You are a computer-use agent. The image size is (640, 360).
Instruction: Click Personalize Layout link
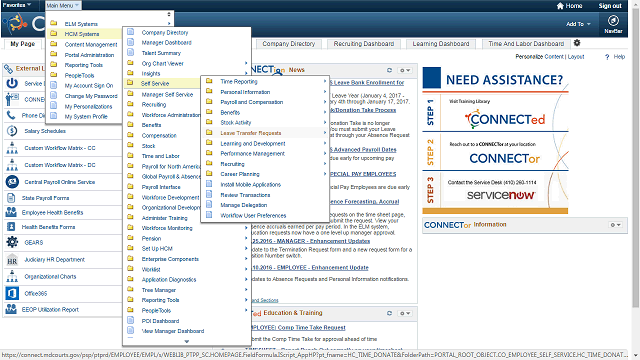576,57
